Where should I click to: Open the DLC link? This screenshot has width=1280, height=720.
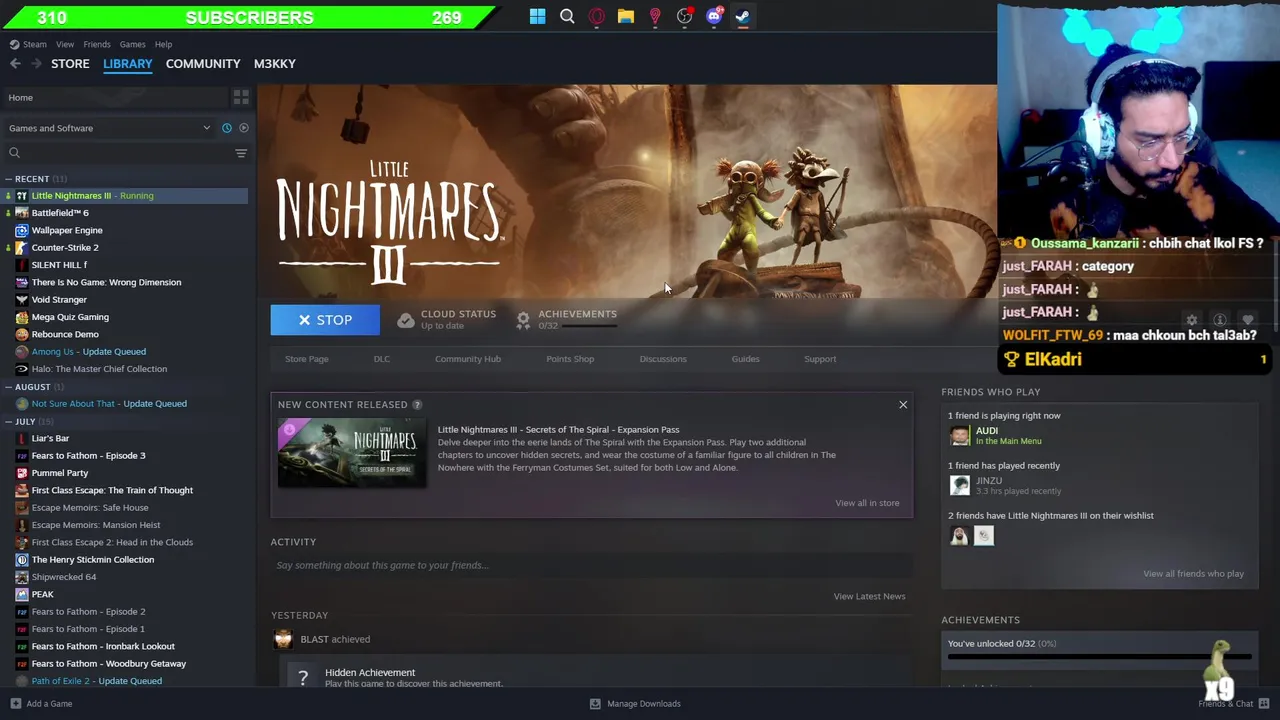tap(382, 359)
